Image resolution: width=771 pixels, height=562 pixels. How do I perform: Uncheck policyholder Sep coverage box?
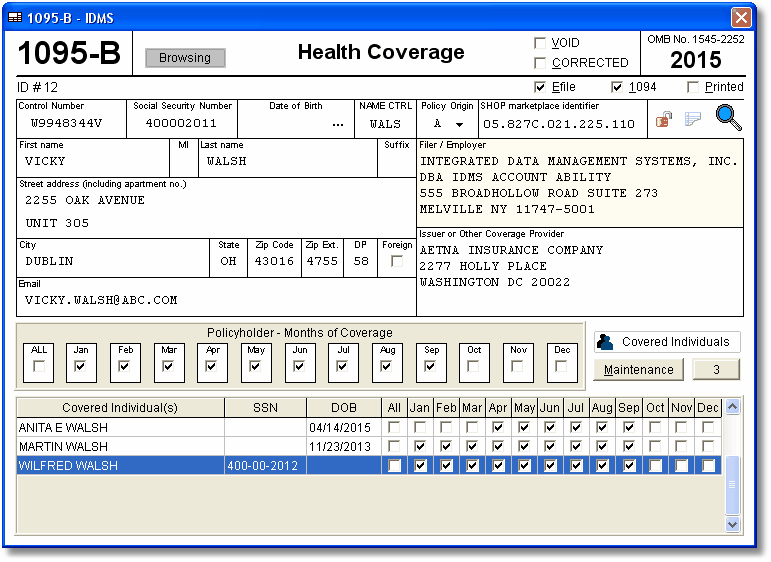coord(430,366)
